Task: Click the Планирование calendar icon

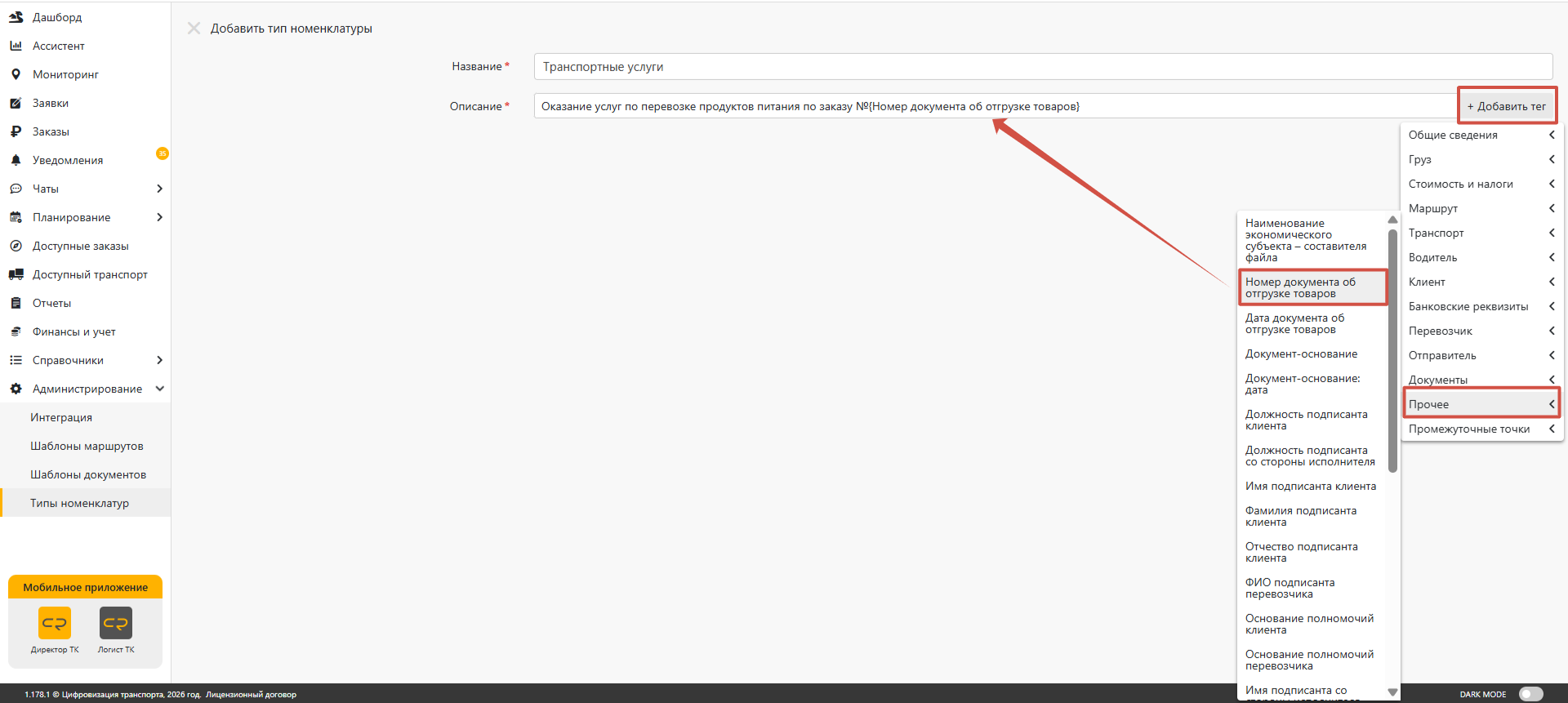Action: pyautogui.click(x=16, y=217)
